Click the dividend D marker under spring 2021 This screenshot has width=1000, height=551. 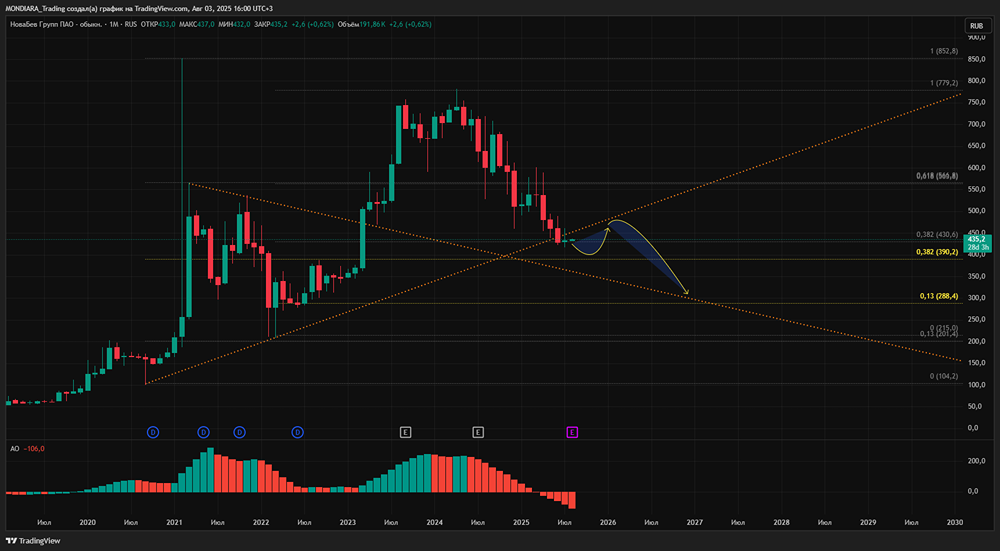click(203, 432)
